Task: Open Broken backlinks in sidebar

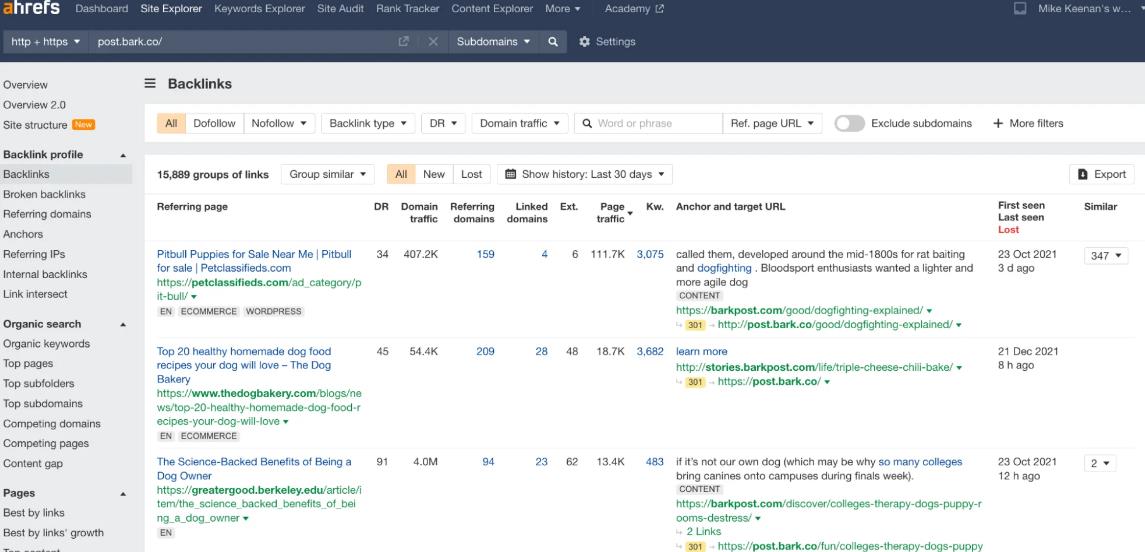Action: (44, 194)
